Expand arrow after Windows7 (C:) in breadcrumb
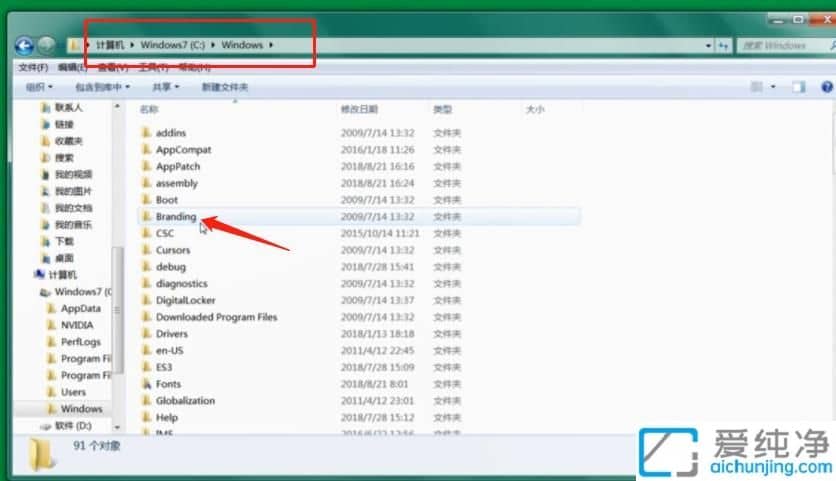 click(x=213, y=45)
